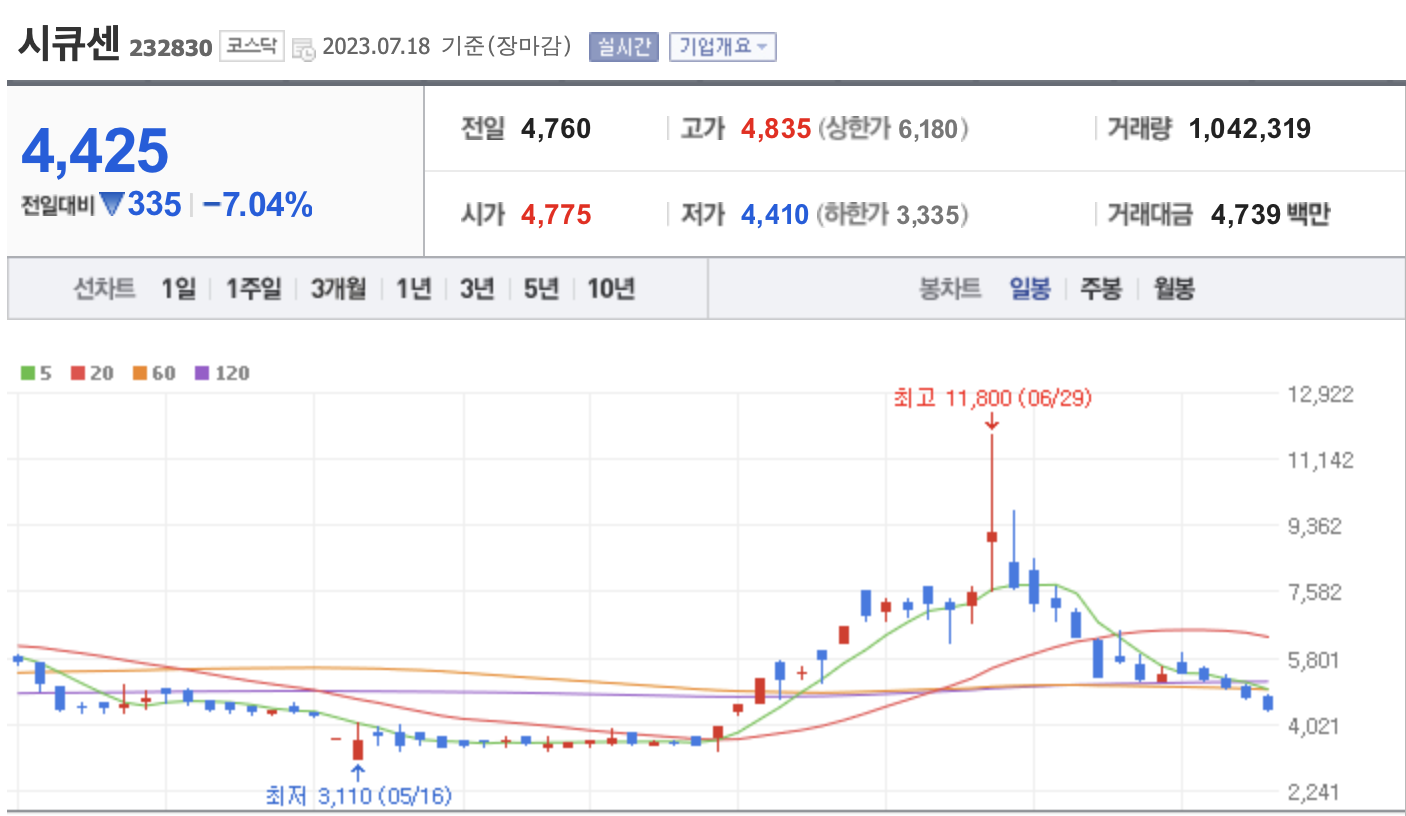Click the green 5-day moving average legend square
Screen dimensions: 1406x816
(x=27, y=373)
